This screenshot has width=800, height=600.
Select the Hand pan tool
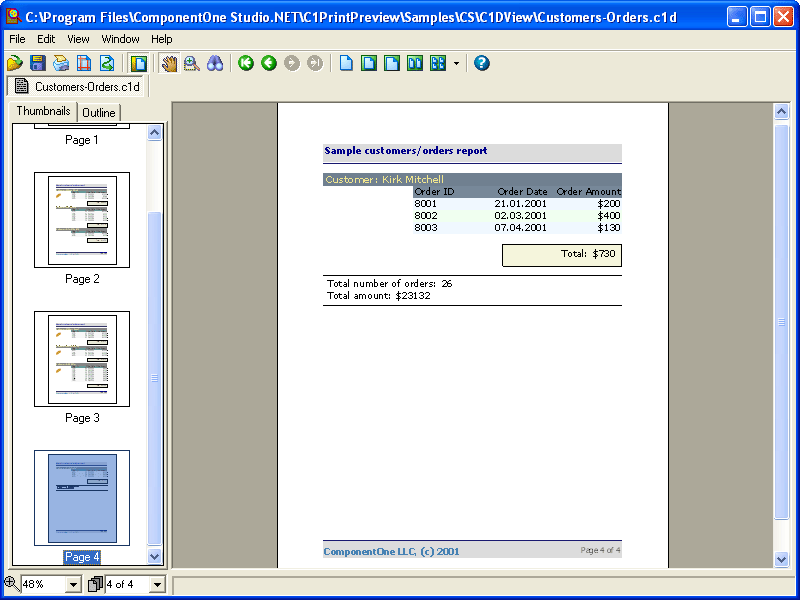168,63
